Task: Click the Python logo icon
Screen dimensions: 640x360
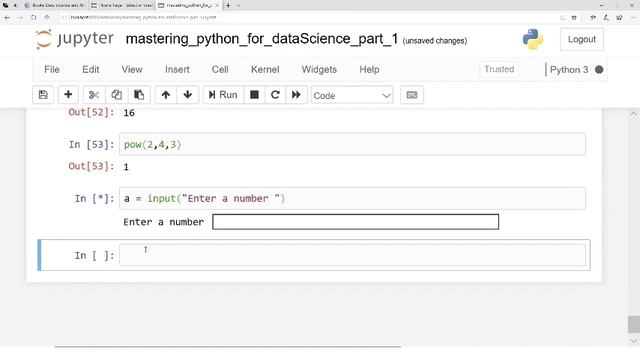Action: (533, 40)
